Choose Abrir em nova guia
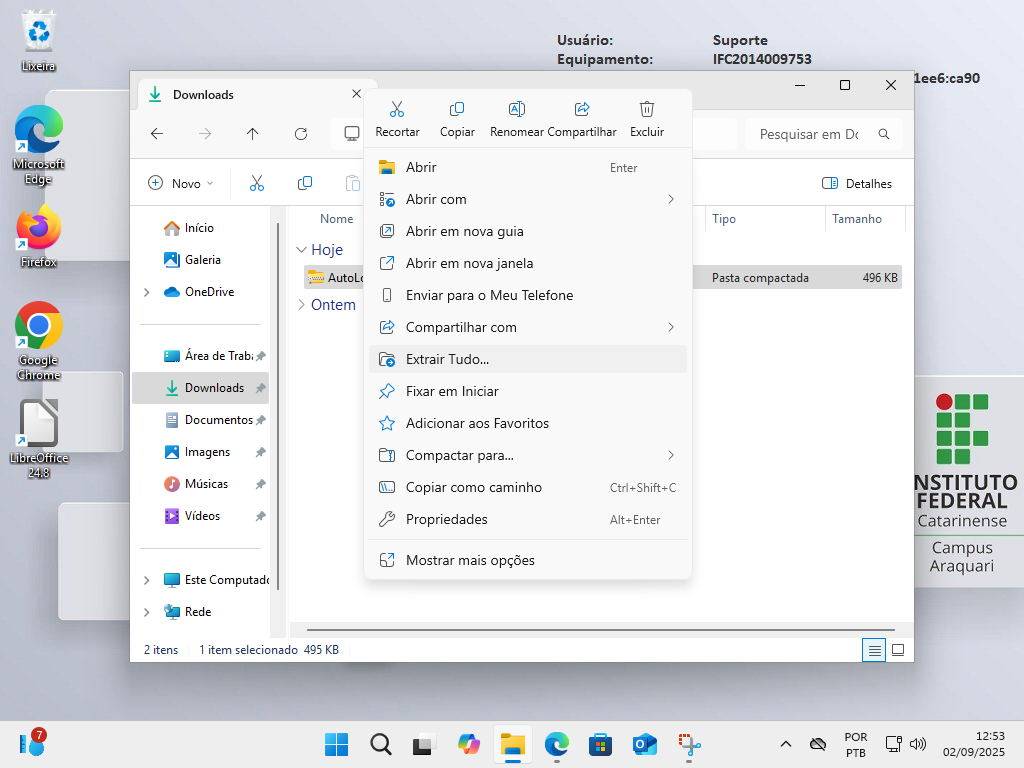This screenshot has height=768, width=1024. tap(528, 231)
